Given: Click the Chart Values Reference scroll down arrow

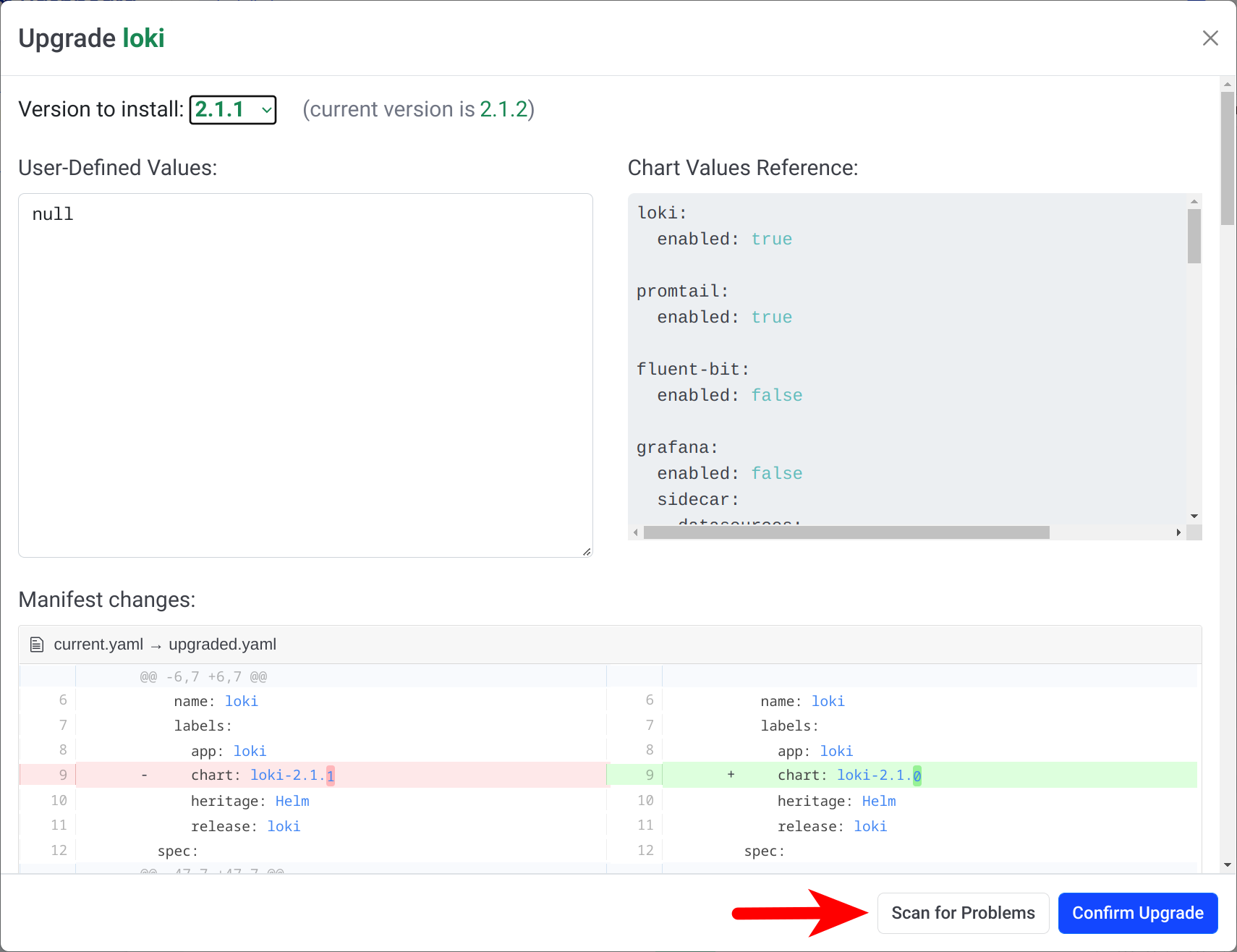Looking at the screenshot, I should 1194,516.
